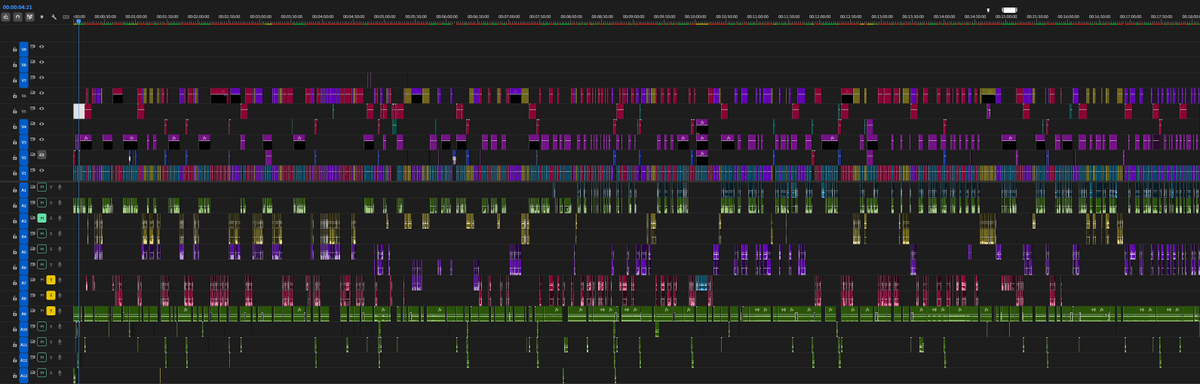This screenshot has height=384, width=1200.
Task: Toggle target for track V1 label
Action: point(23,172)
